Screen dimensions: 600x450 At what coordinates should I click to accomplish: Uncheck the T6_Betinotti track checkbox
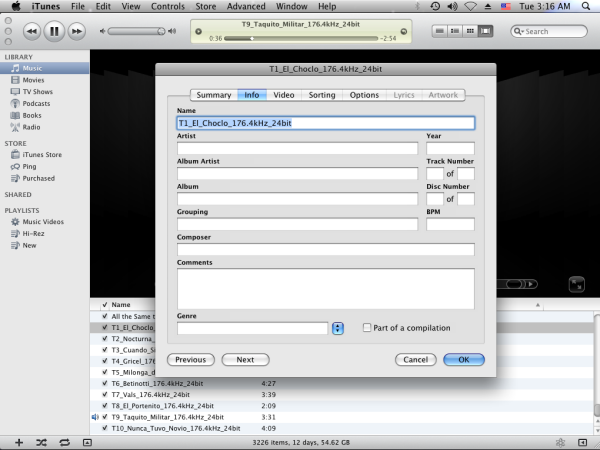point(104,383)
